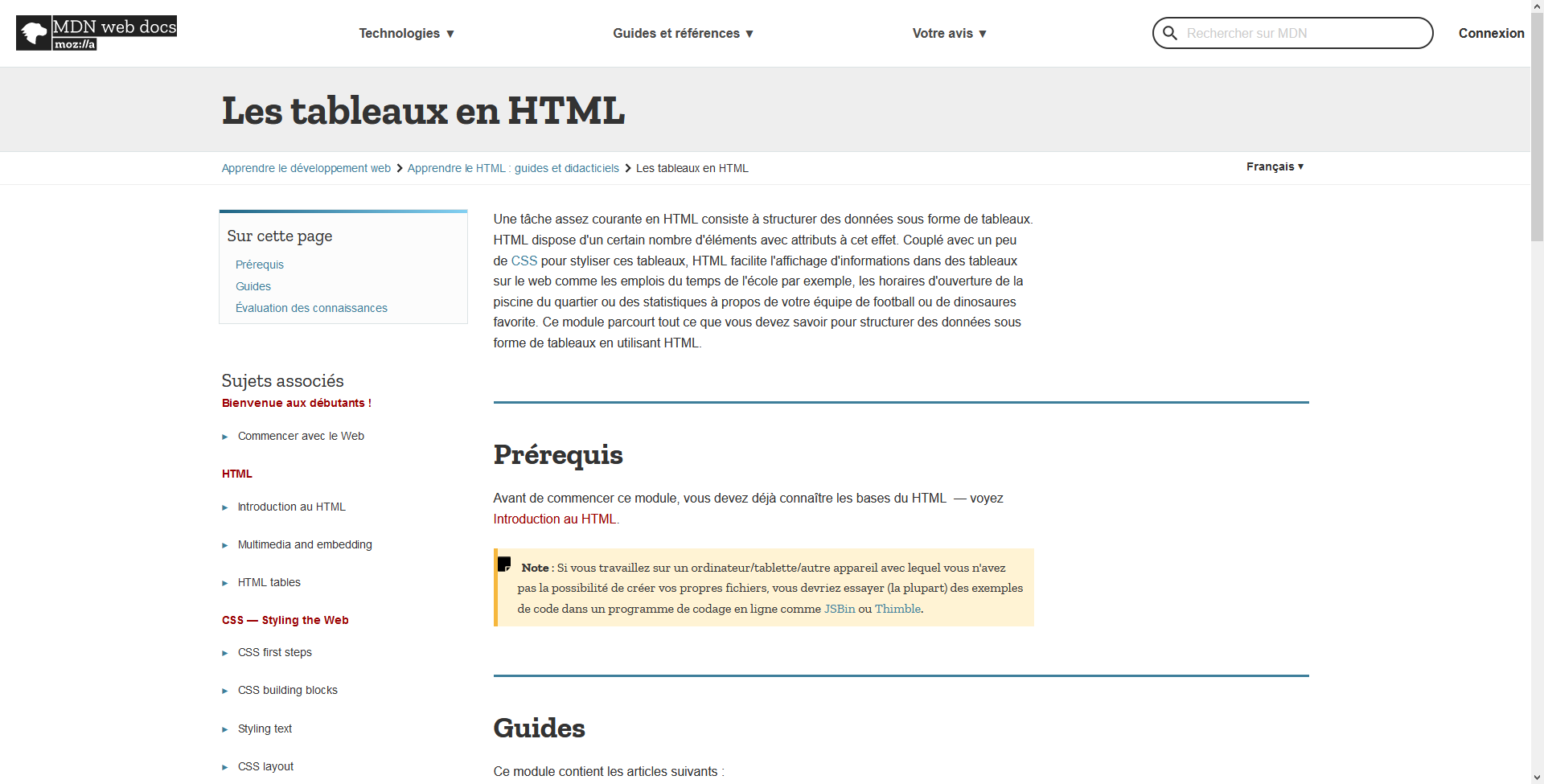Expand HTML tables sidebar item

tap(269, 582)
